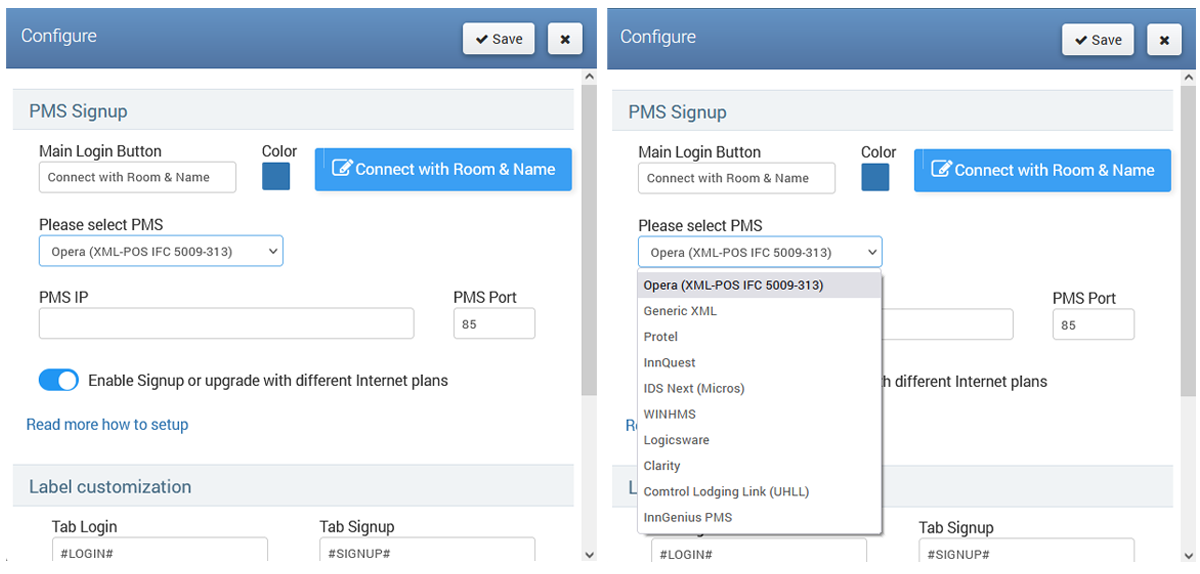This screenshot has height=574, width=1200.
Task: Select Generic XML from PMS list
Action: pyautogui.click(x=680, y=311)
